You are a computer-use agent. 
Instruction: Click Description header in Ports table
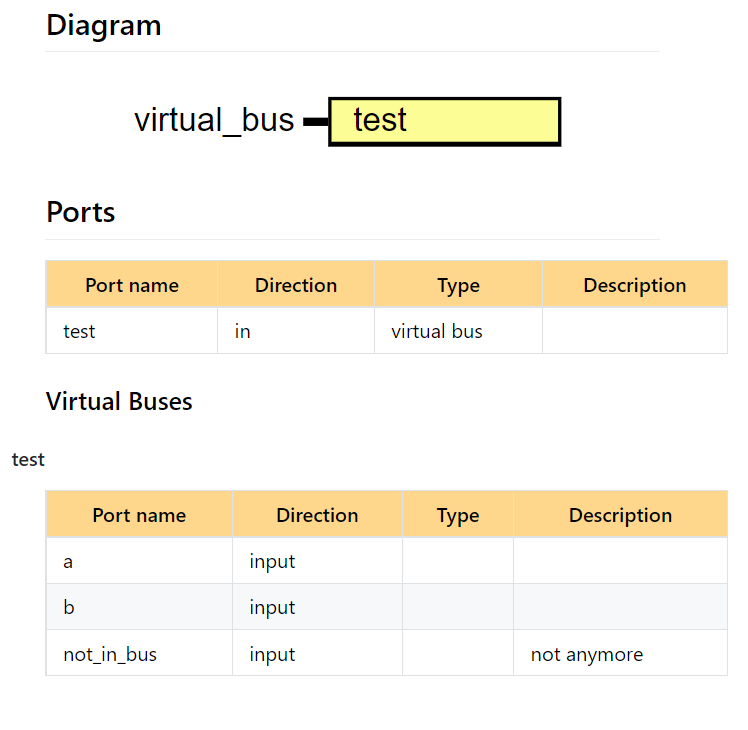point(635,285)
